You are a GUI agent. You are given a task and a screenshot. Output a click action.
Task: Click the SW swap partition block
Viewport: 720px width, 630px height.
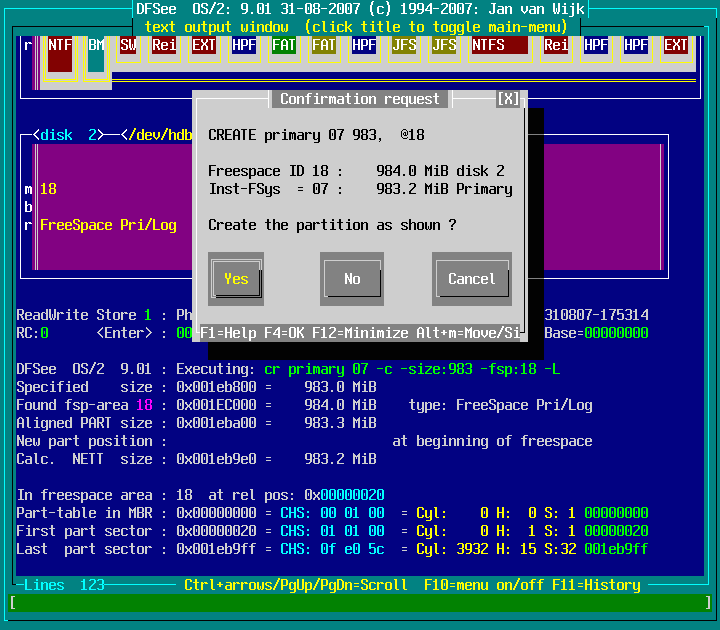point(128,46)
